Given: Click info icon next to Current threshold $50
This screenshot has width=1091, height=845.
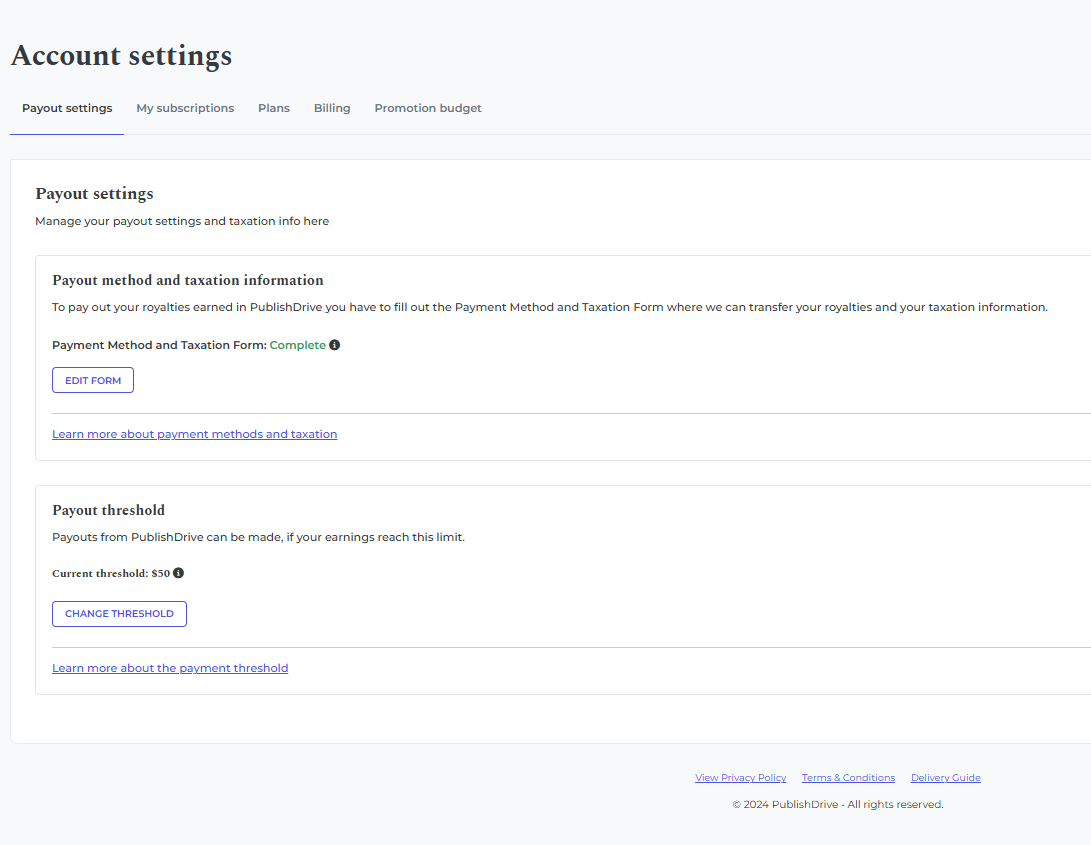Looking at the screenshot, I should [x=179, y=573].
